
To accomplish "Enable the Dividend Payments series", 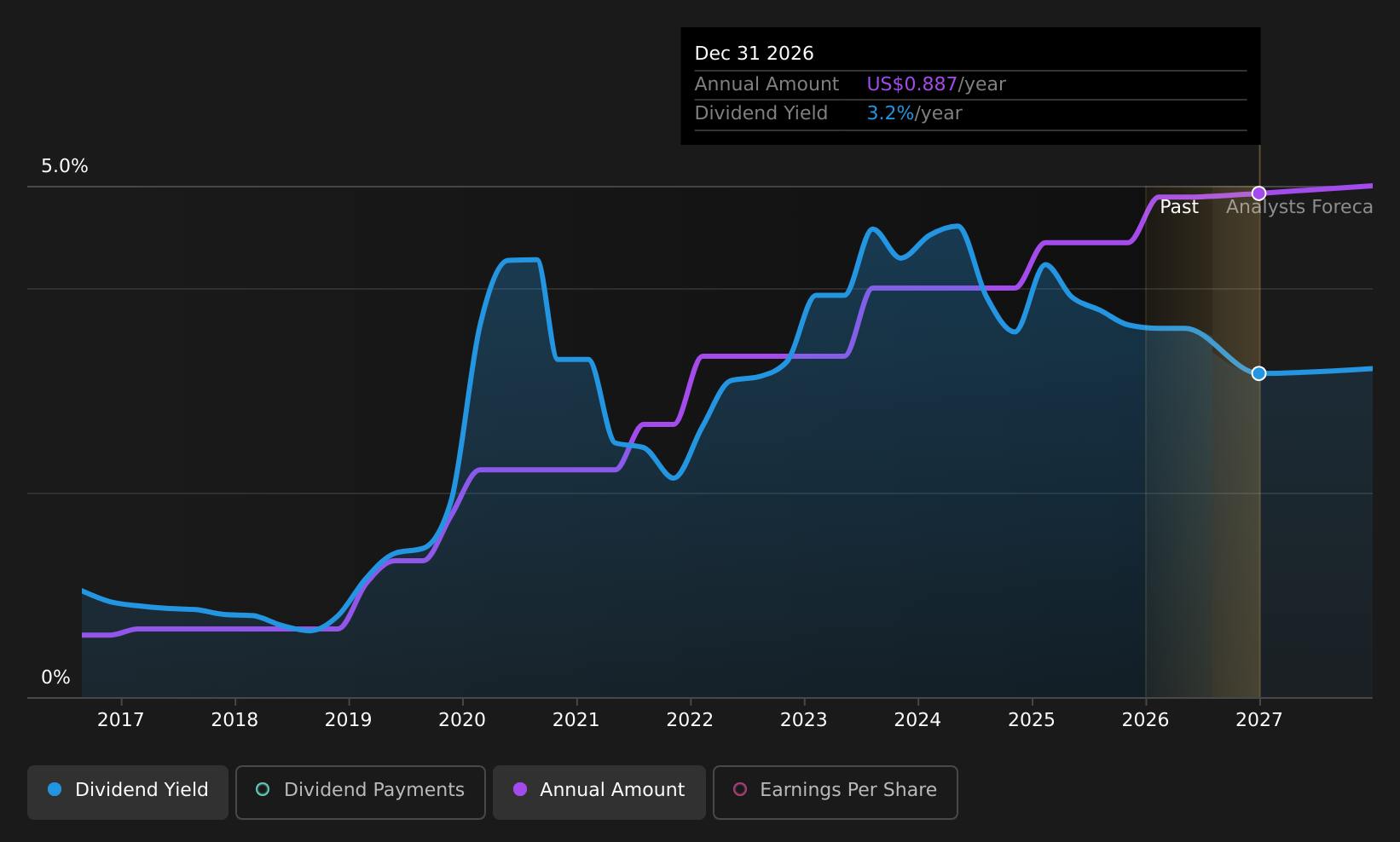I will tap(360, 792).
